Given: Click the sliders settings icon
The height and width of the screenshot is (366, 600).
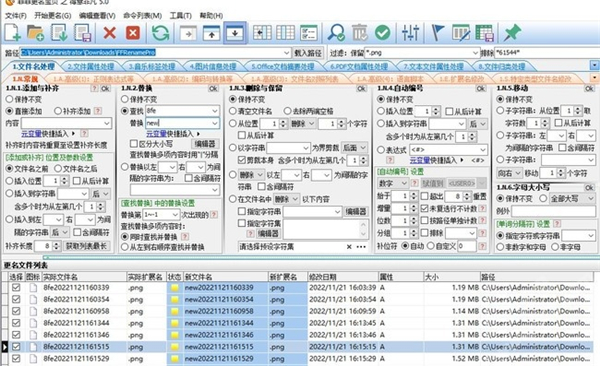Looking at the screenshot, I should pyautogui.click(x=410, y=33).
